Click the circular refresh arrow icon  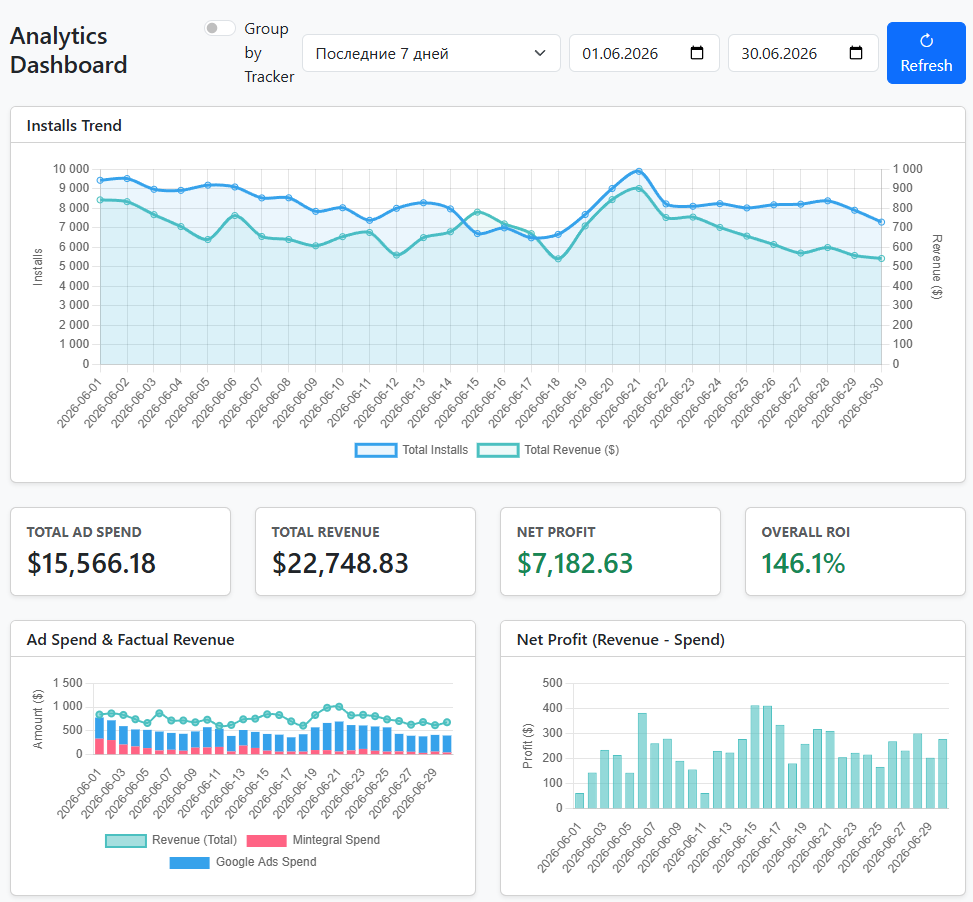tap(926, 40)
